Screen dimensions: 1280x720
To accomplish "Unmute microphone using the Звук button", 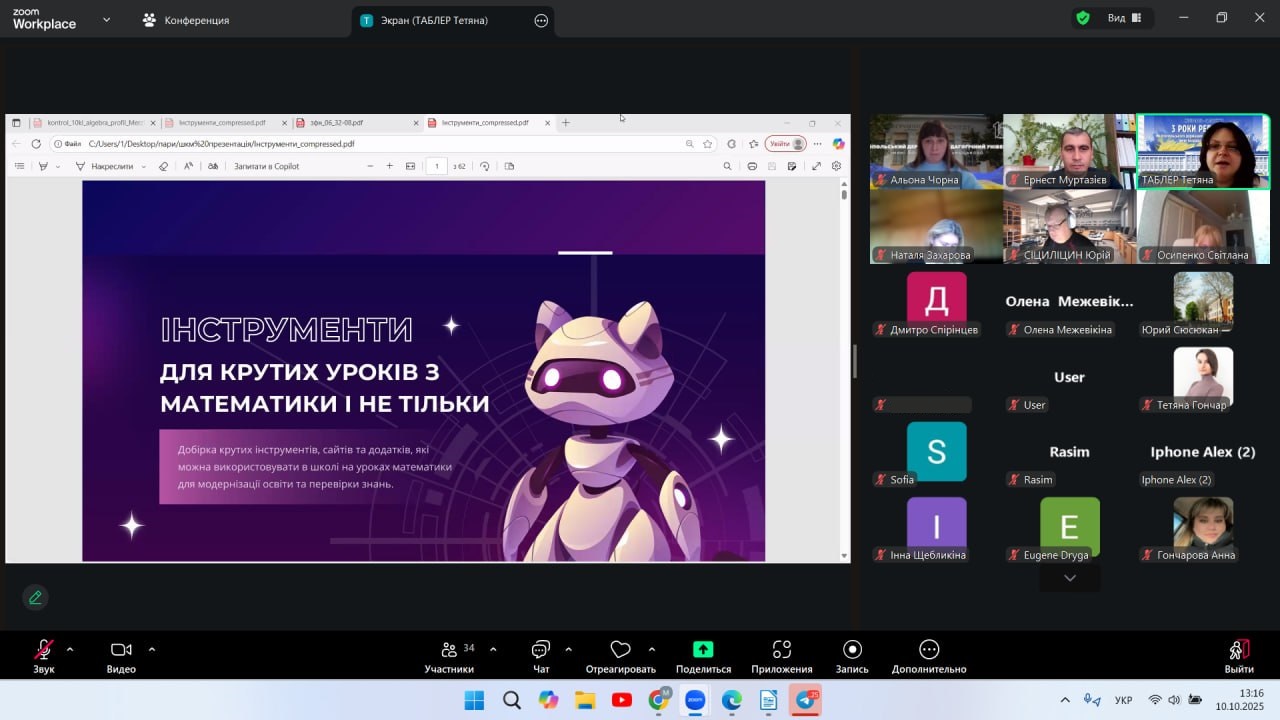I will coord(44,656).
